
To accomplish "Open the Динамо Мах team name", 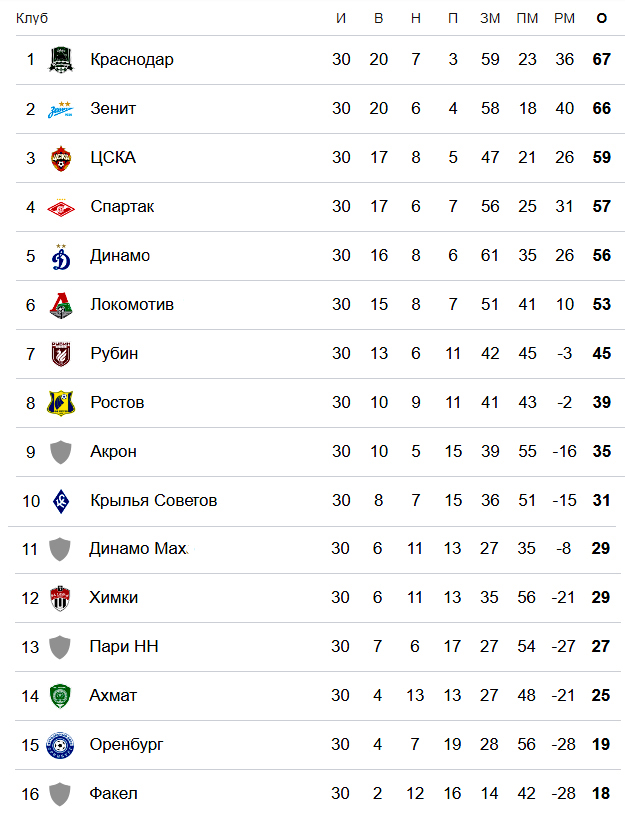I will (x=138, y=548).
